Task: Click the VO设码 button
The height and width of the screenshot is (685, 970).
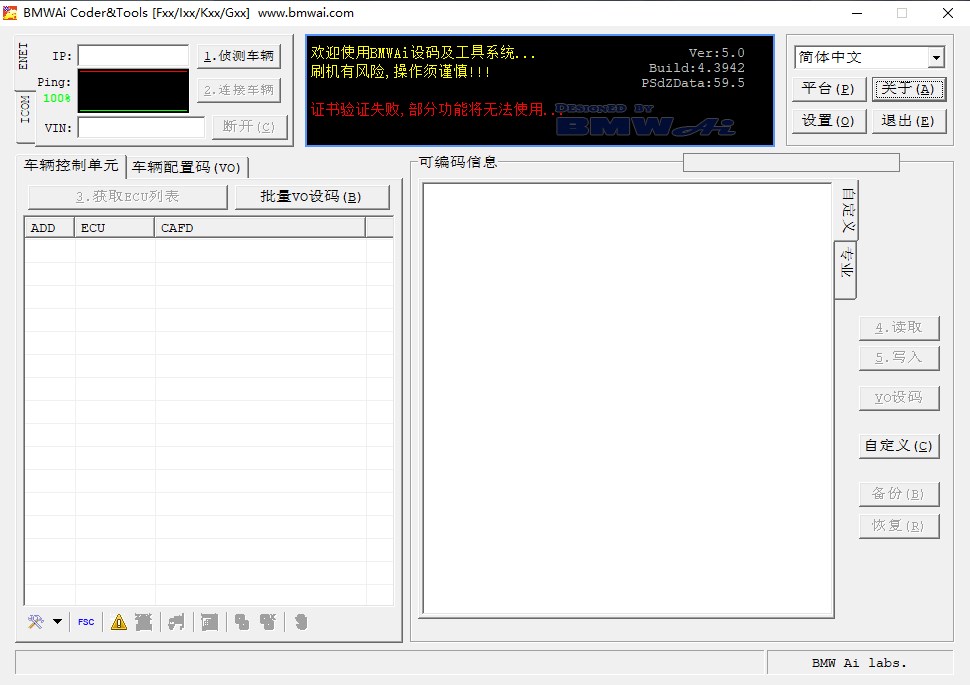Action: point(899,398)
